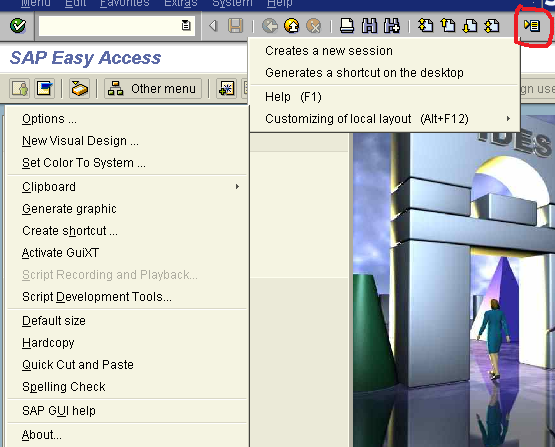Collapse the command field with arrow
Viewport: 555px width, 447px height.
pos(213,25)
